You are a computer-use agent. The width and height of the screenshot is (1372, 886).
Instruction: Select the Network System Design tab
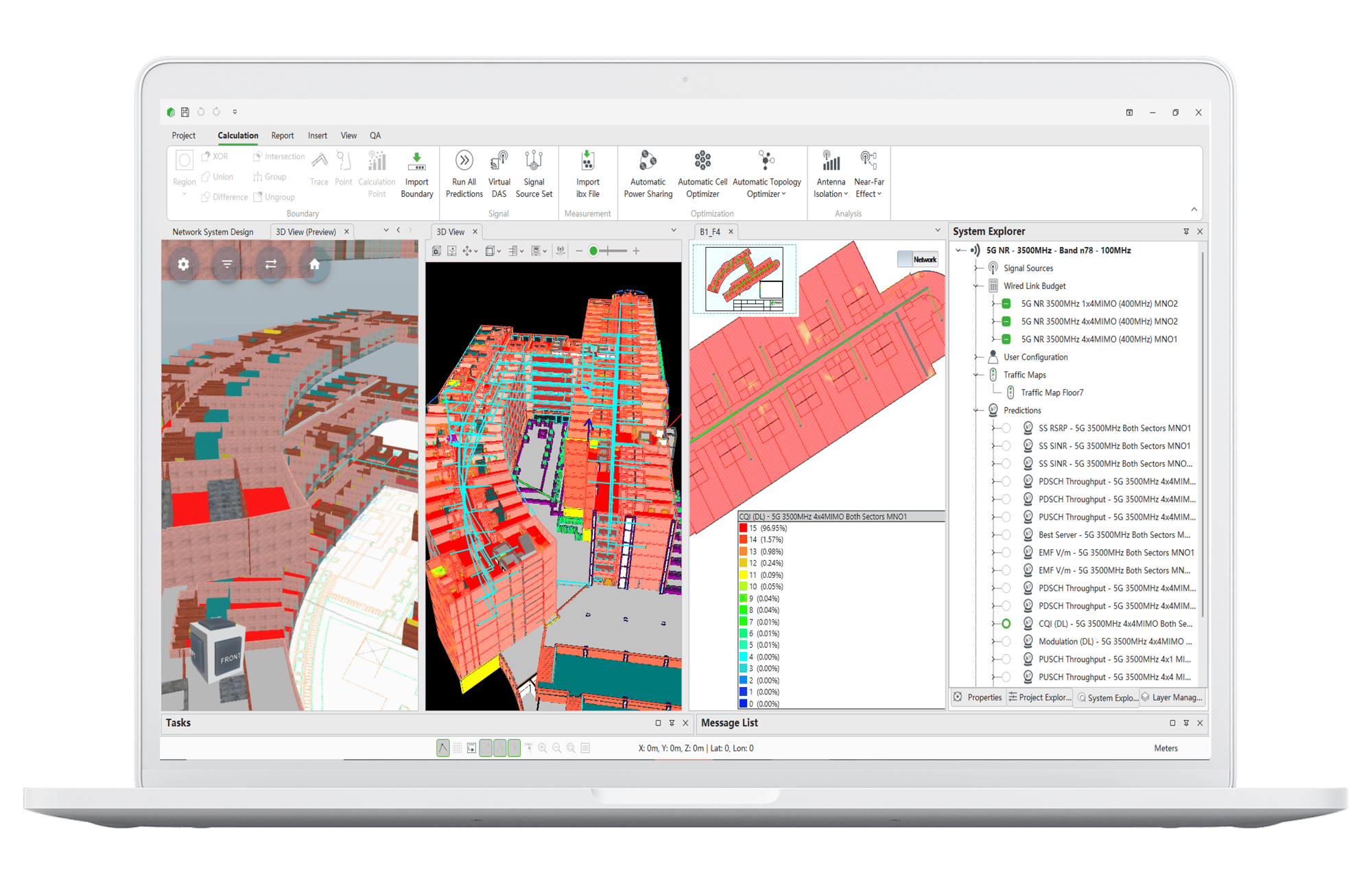[x=213, y=232]
